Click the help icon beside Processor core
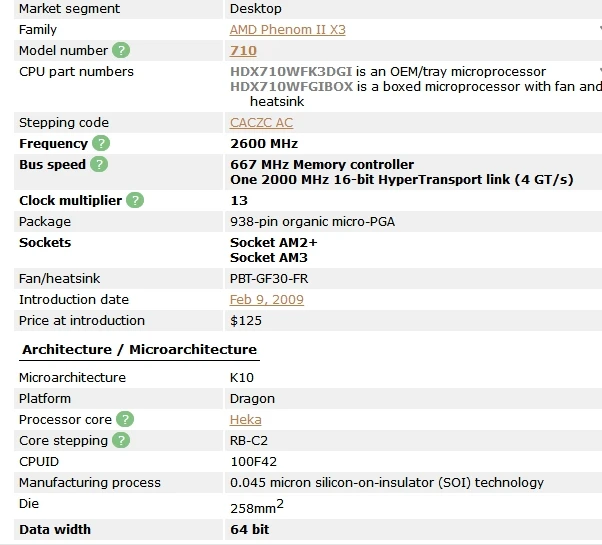Image resolution: width=602 pixels, height=545 pixels. (125, 419)
